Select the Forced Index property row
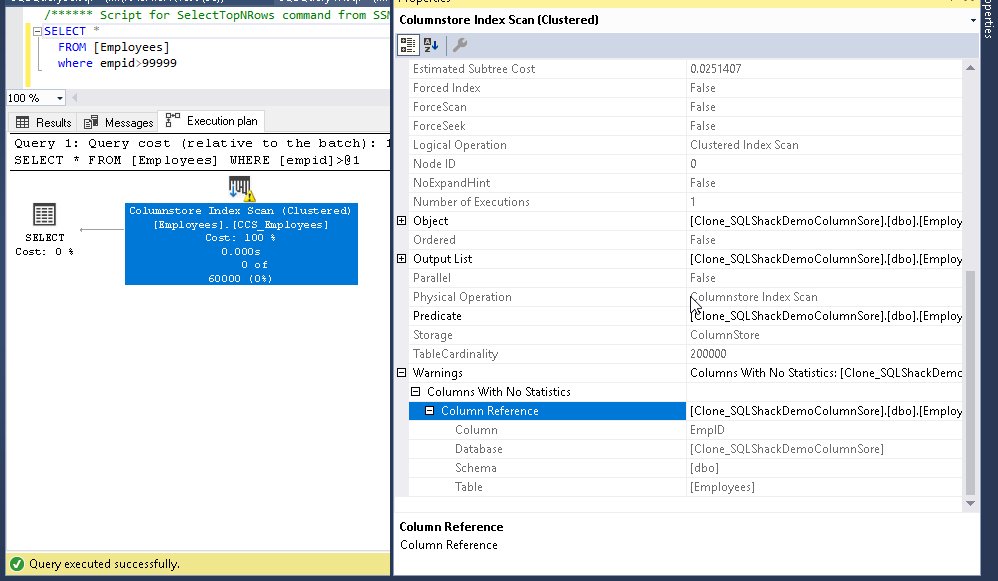 click(x=685, y=88)
